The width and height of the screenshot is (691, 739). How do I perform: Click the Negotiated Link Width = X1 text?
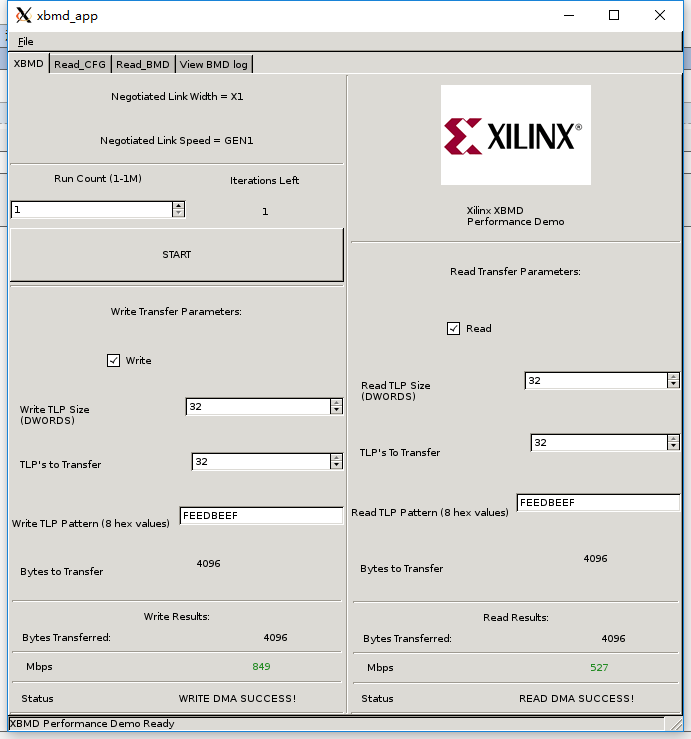[177, 97]
